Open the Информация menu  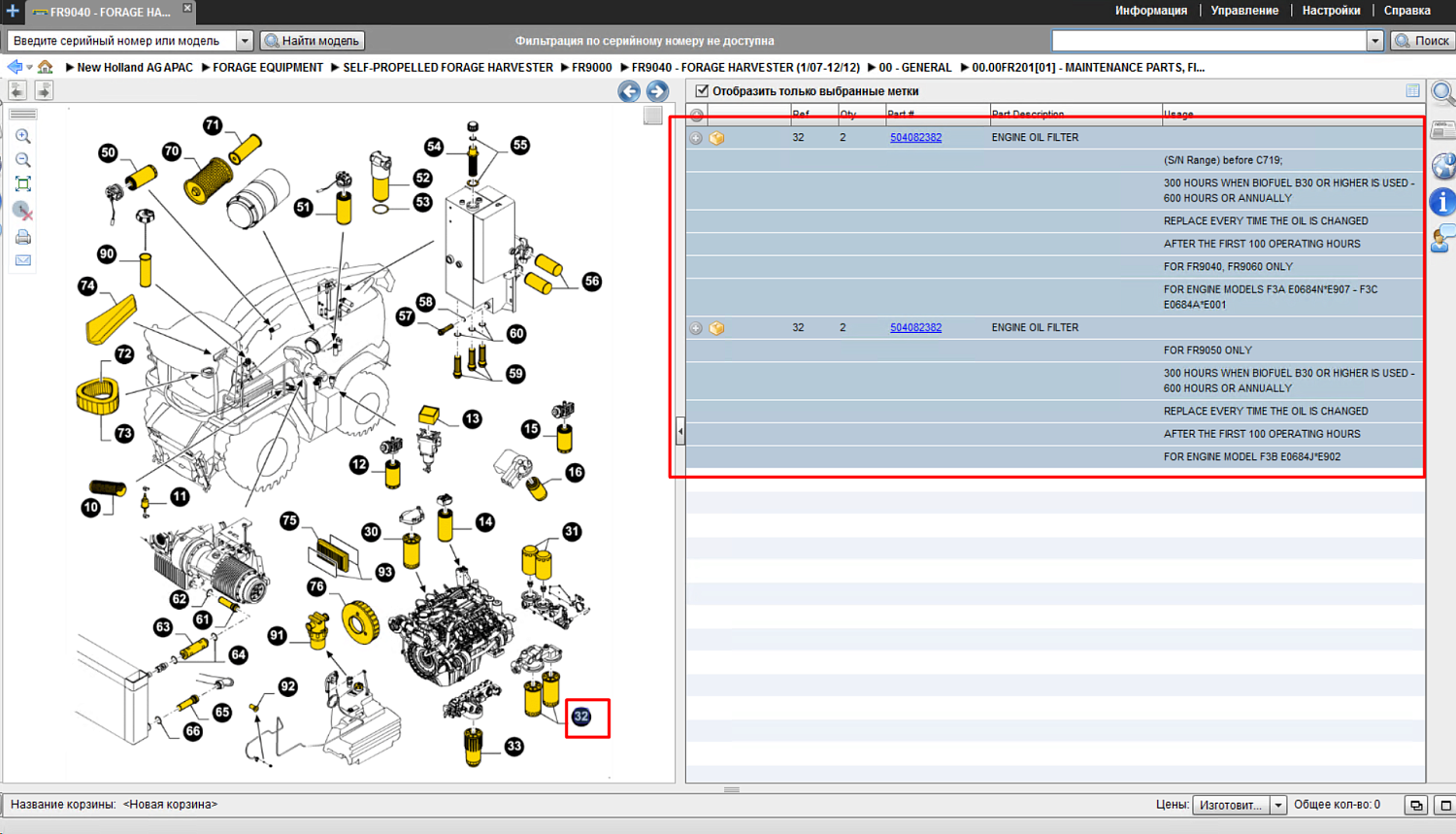[1151, 11]
